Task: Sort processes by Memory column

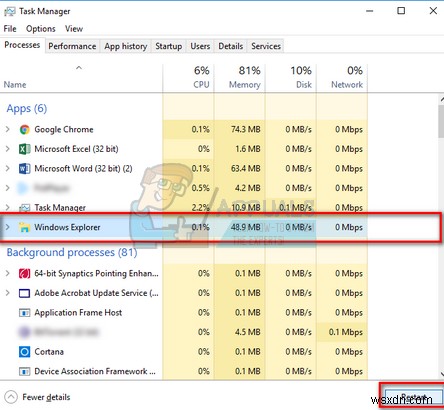Action: [x=240, y=79]
